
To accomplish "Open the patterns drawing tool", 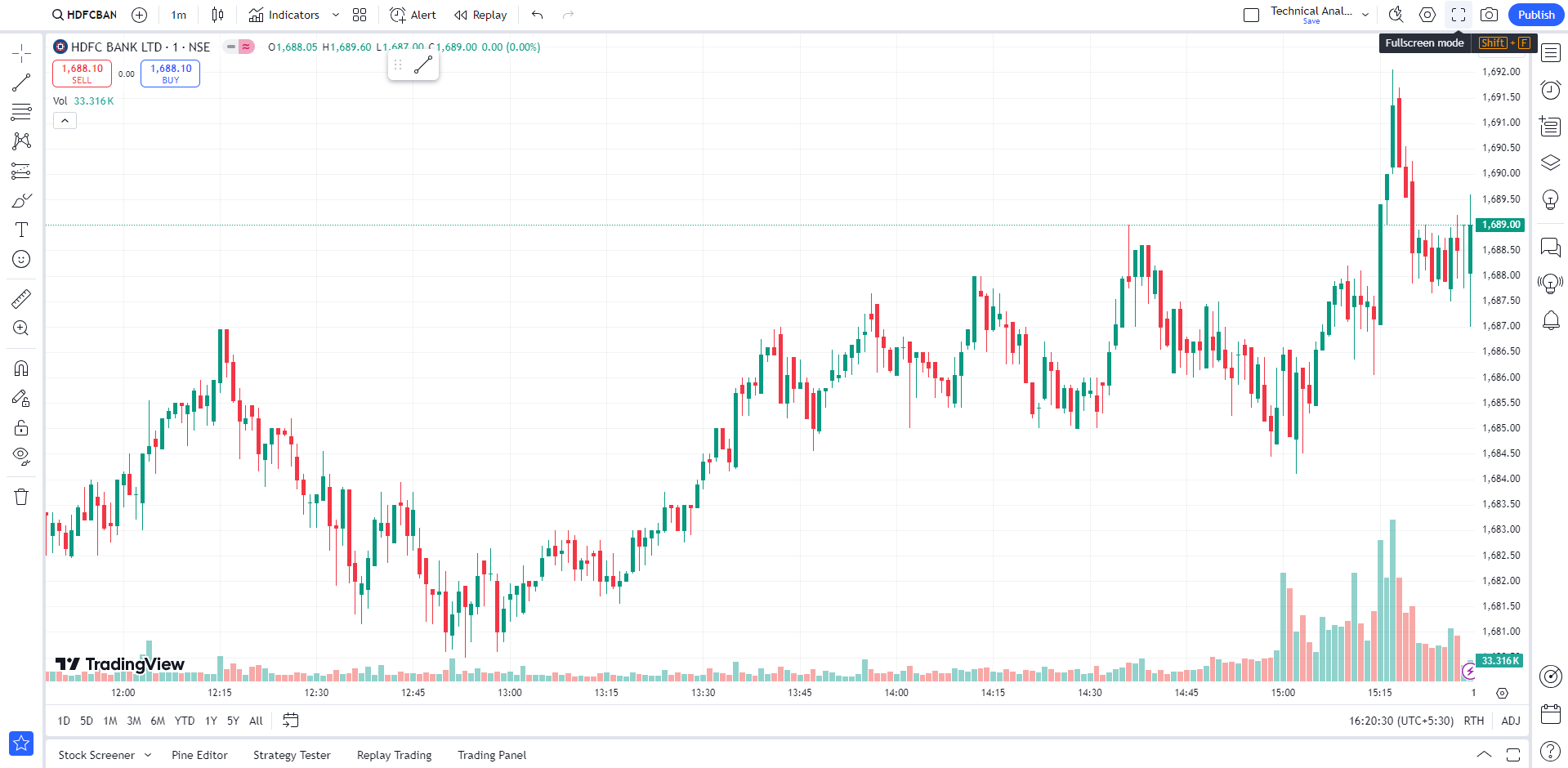I will tap(21, 141).
